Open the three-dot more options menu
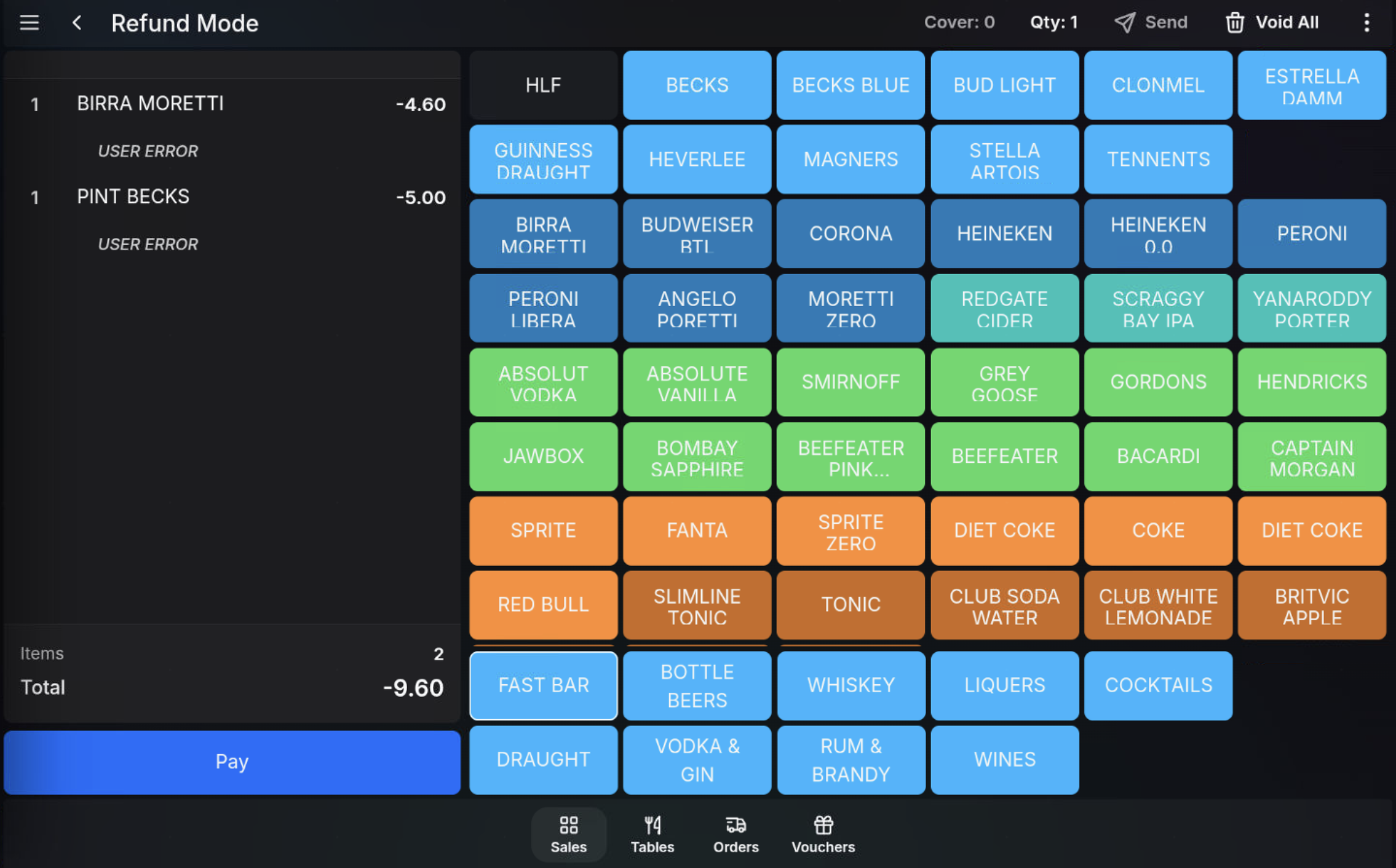This screenshot has height=868, width=1396. tap(1366, 23)
